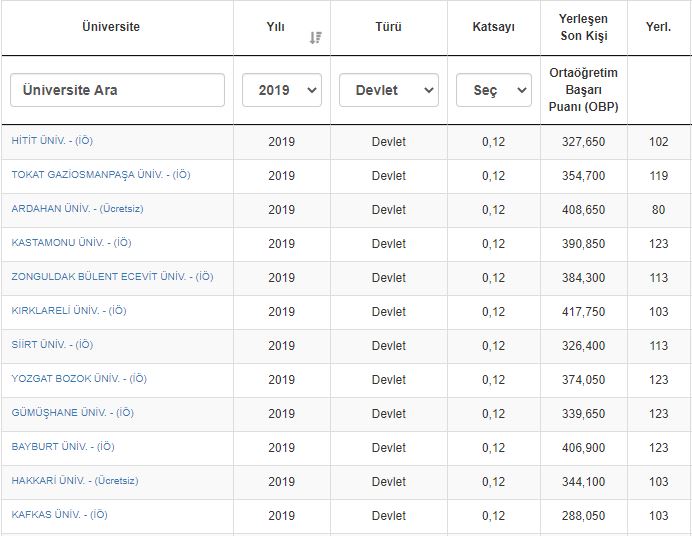The height and width of the screenshot is (536, 692).
Task: Open the Devlet type filter dropdown
Action: click(388, 90)
